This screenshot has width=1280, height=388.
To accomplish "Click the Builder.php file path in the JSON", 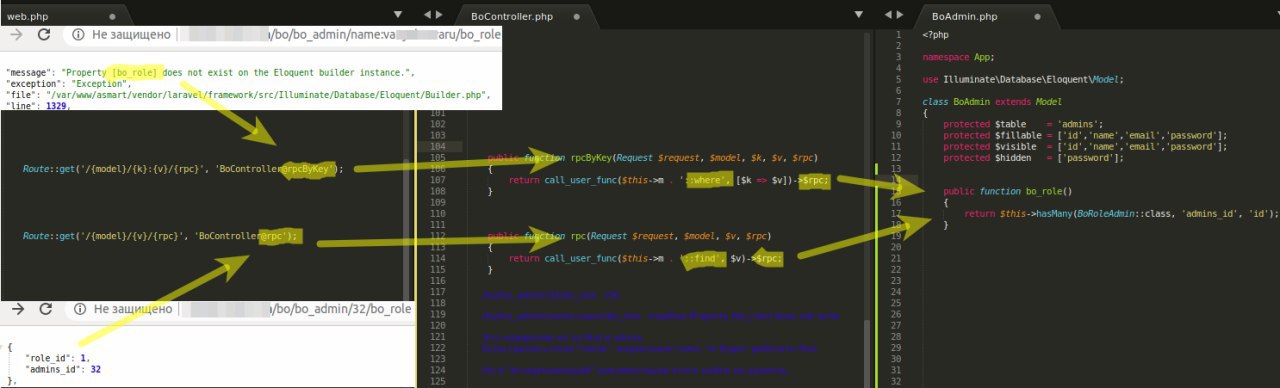I will click(267, 95).
